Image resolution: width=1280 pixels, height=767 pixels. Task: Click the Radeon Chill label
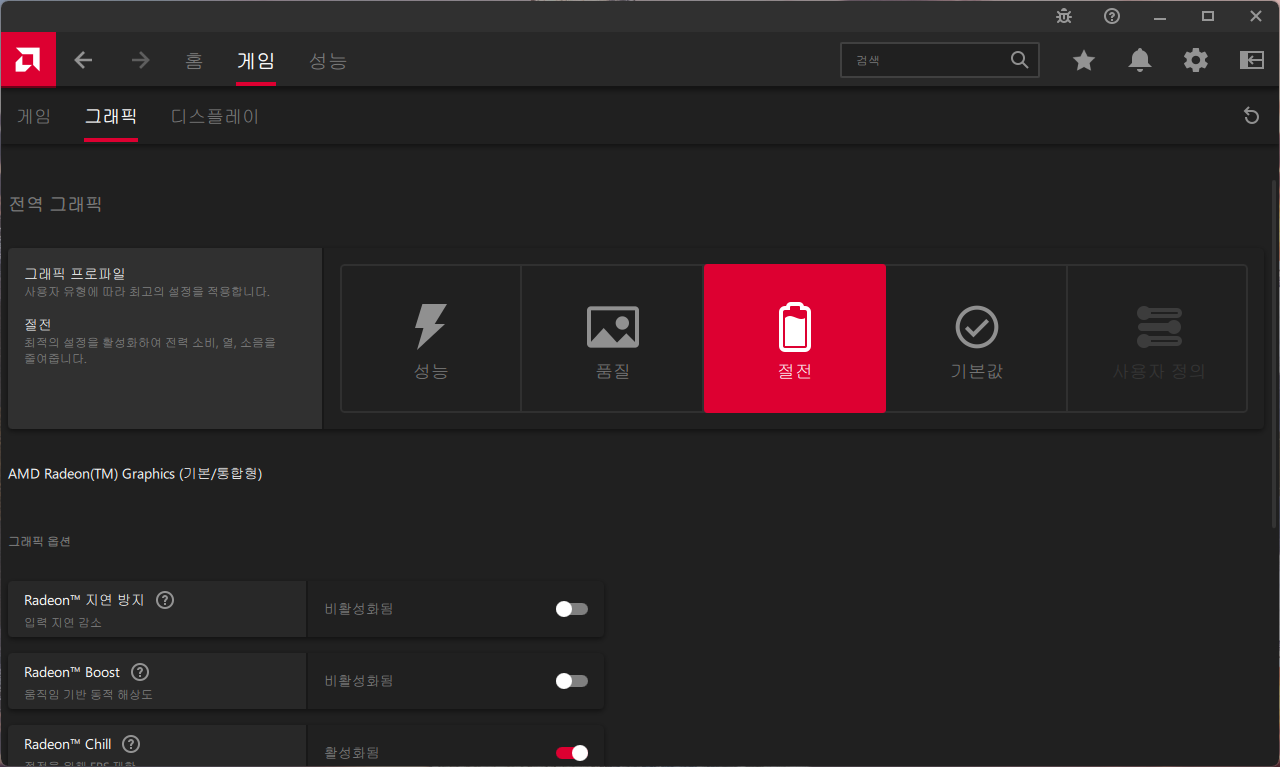(x=68, y=744)
